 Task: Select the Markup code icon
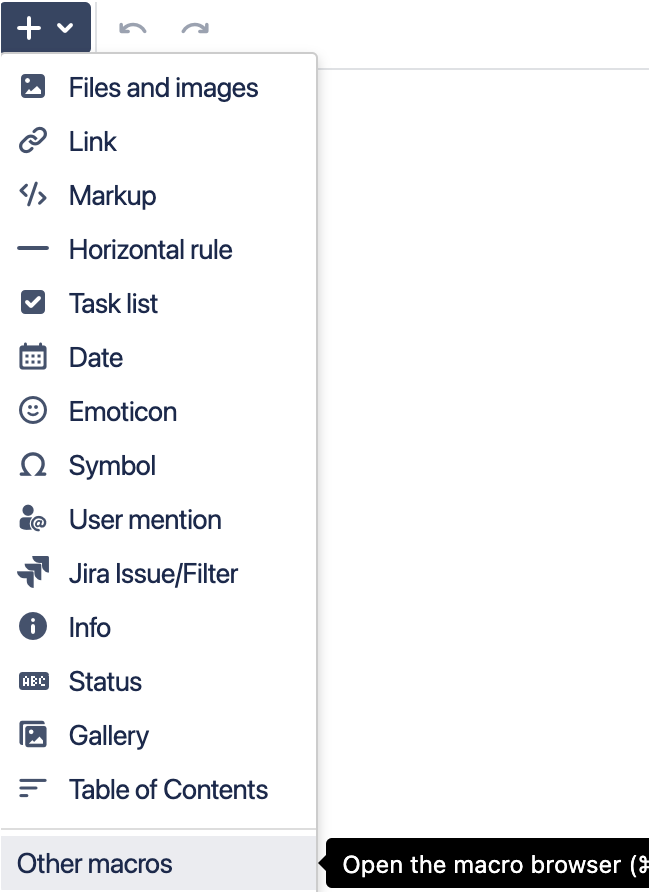(33, 195)
